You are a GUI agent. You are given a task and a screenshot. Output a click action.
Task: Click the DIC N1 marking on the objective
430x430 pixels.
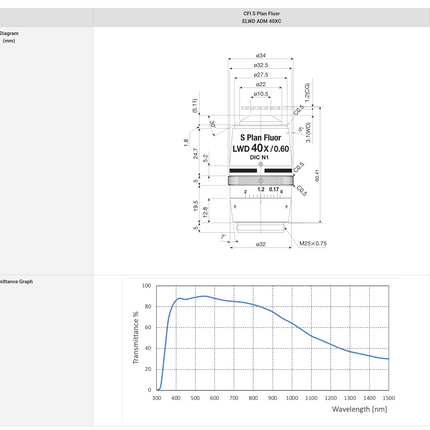259,157
